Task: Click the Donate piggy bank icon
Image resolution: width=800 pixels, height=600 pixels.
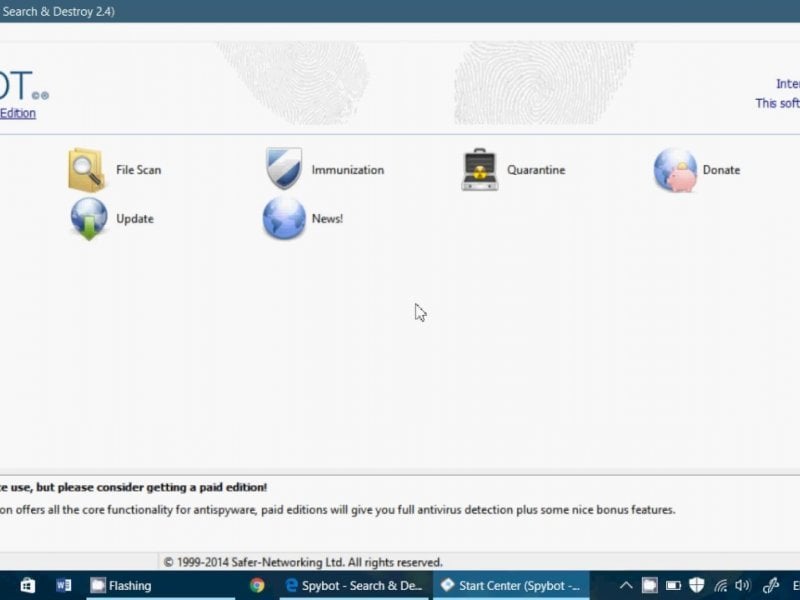Action: pyautogui.click(x=674, y=170)
